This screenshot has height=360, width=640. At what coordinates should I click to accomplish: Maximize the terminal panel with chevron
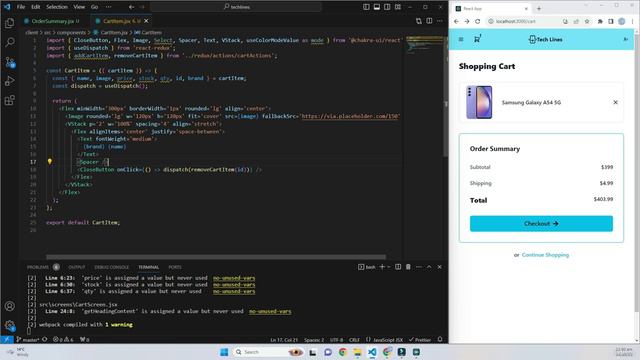point(429,267)
